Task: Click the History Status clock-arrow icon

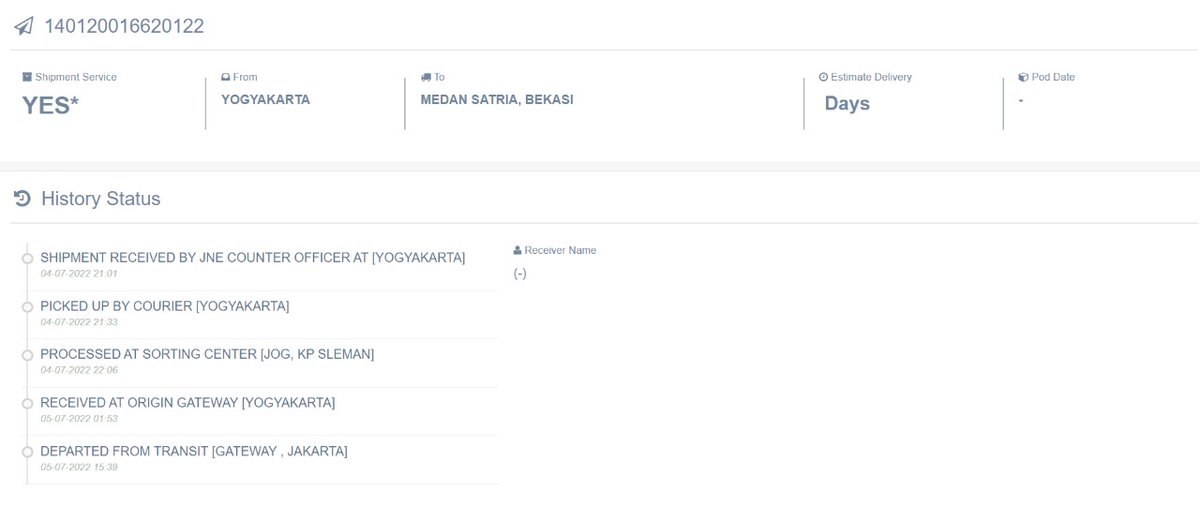Action: [x=22, y=199]
